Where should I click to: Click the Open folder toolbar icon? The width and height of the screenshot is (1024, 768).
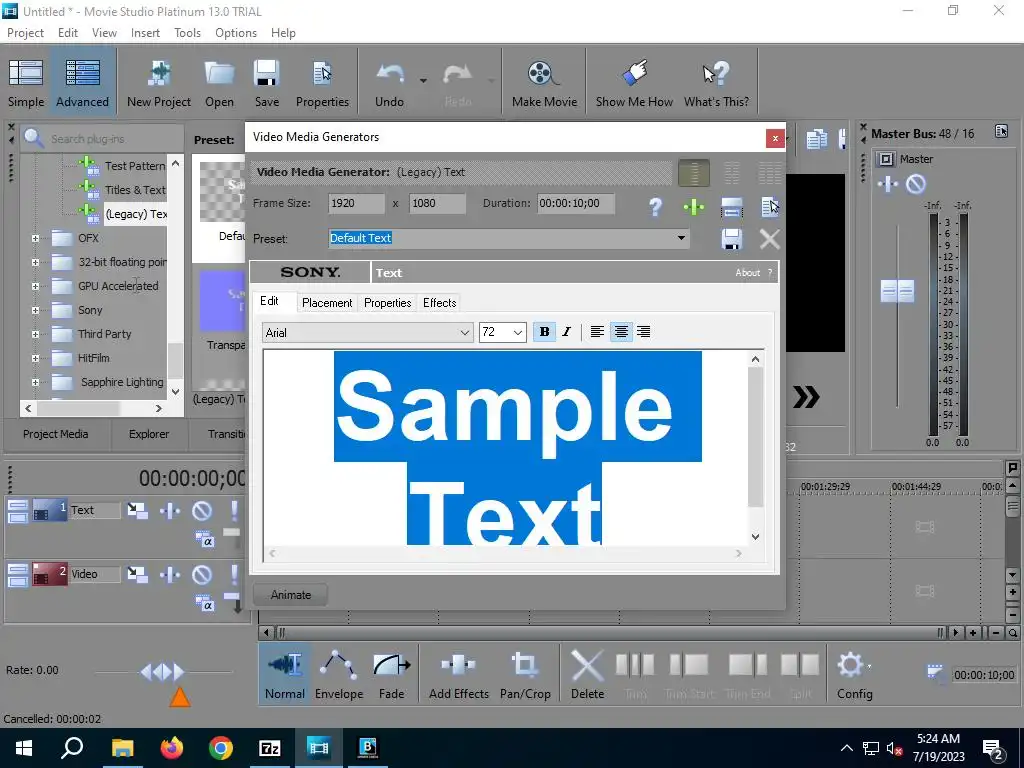point(219,83)
